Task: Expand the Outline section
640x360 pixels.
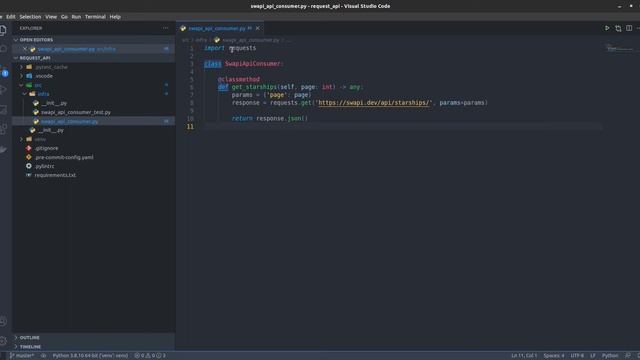Action: (93, 338)
